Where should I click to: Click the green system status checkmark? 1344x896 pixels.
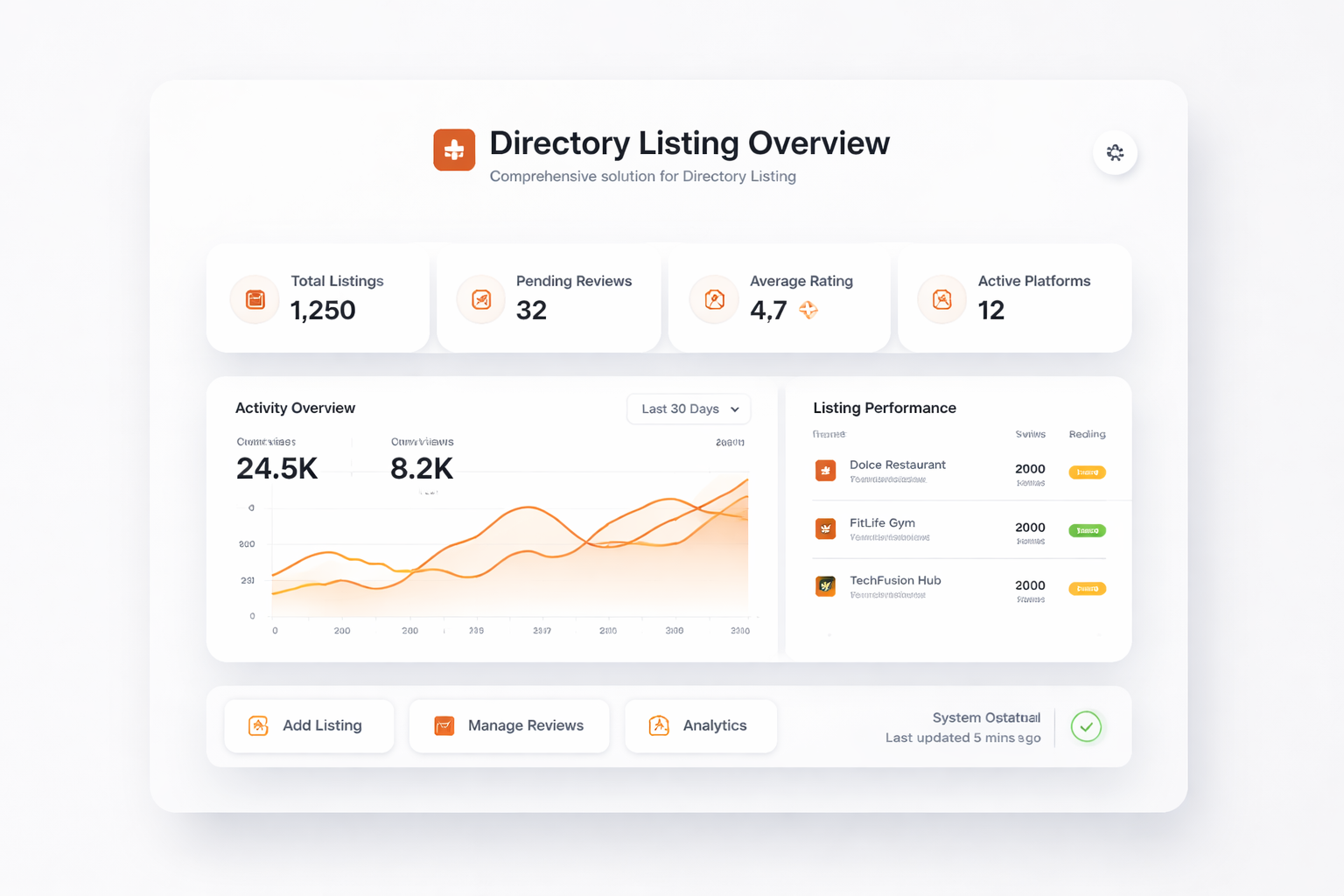tap(1086, 726)
